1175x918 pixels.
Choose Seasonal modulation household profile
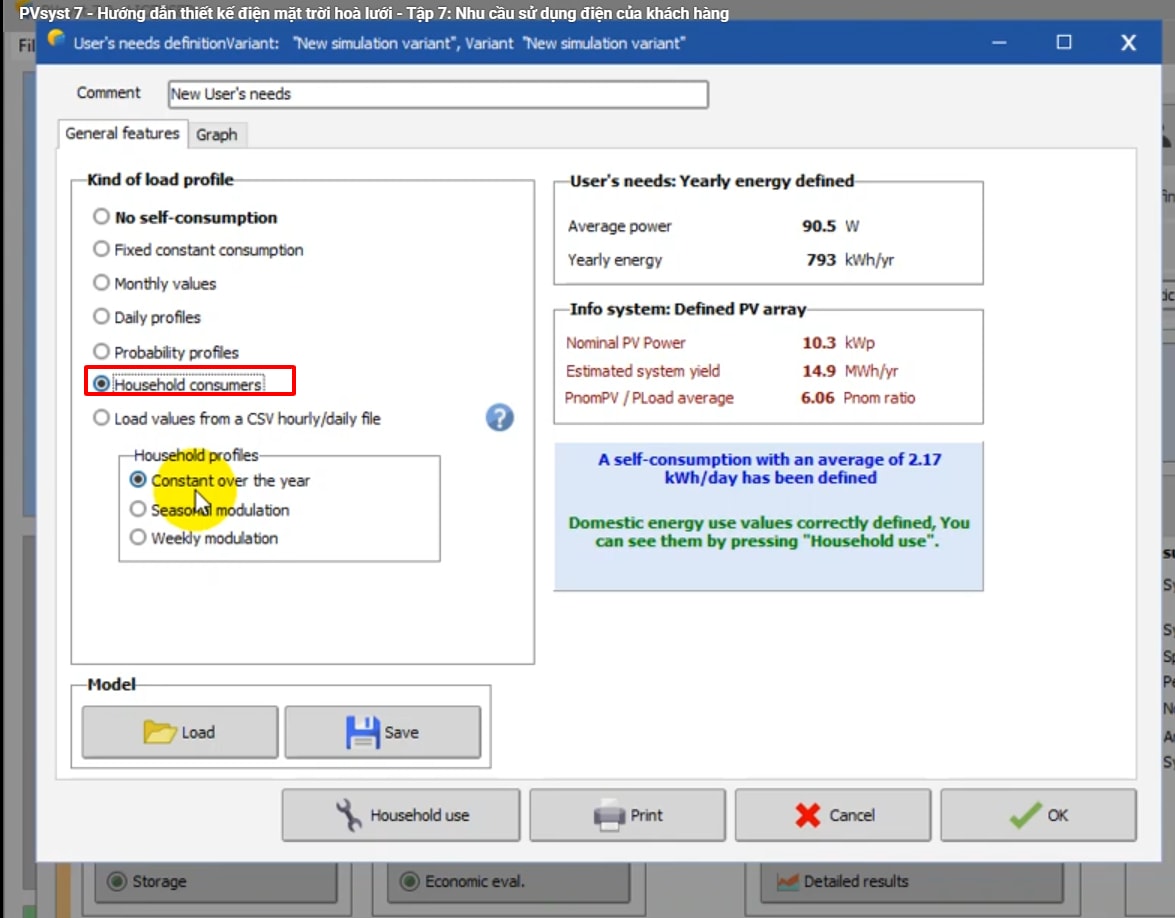[x=138, y=510]
